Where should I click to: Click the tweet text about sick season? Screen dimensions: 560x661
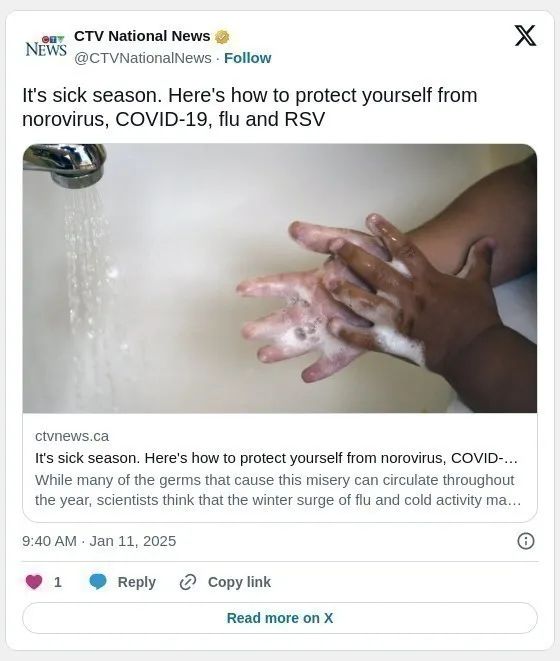click(x=250, y=107)
